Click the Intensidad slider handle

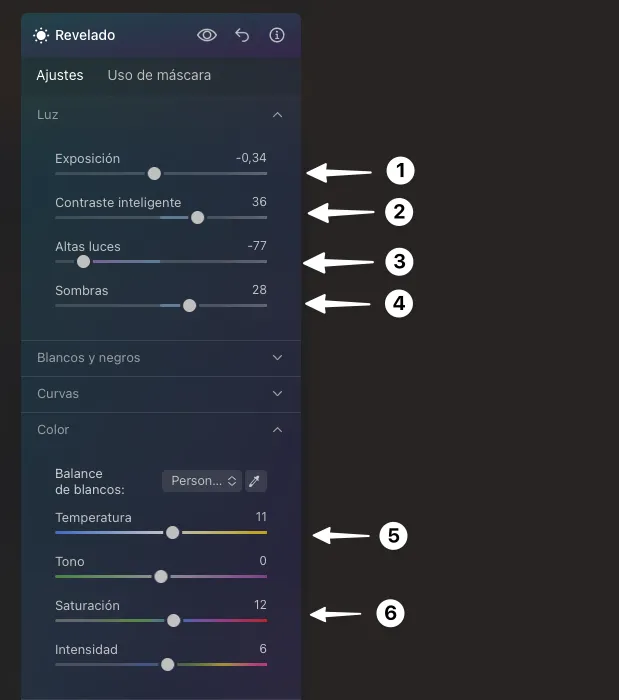[x=167, y=664]
